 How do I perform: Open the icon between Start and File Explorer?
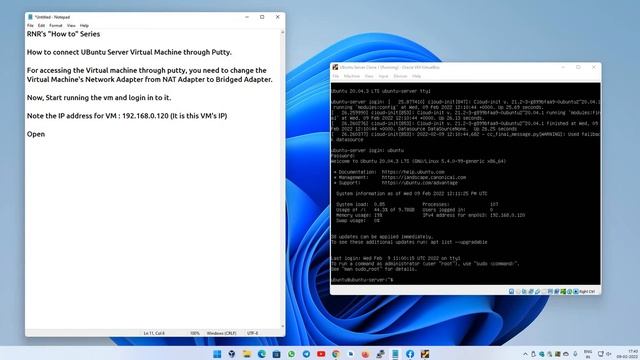232,354
